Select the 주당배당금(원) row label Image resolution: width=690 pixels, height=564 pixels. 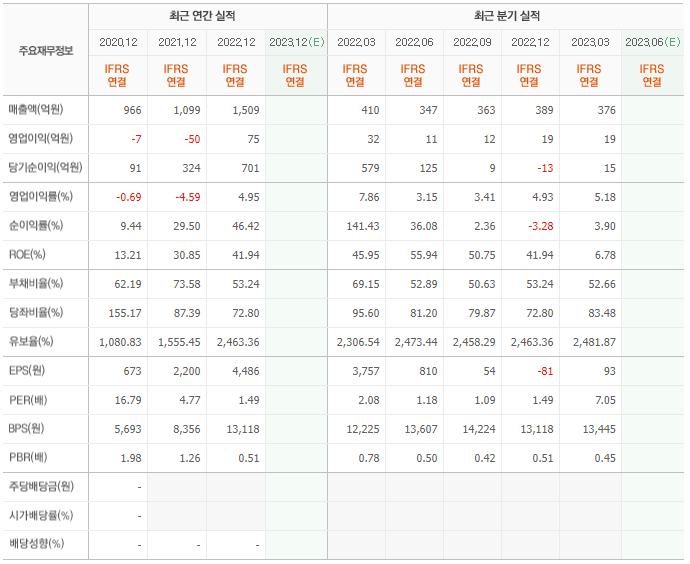(x=41, y=487)
